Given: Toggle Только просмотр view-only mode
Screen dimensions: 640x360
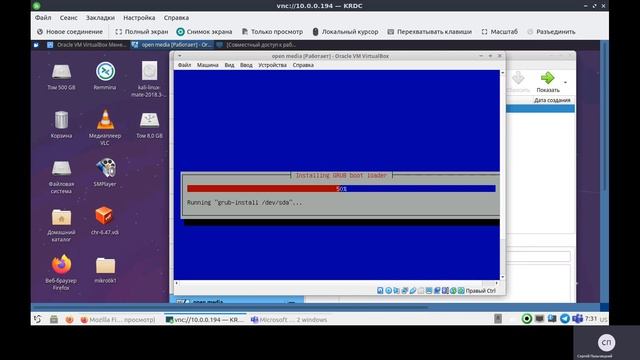Looking at the screenshot, I should 272,31.
